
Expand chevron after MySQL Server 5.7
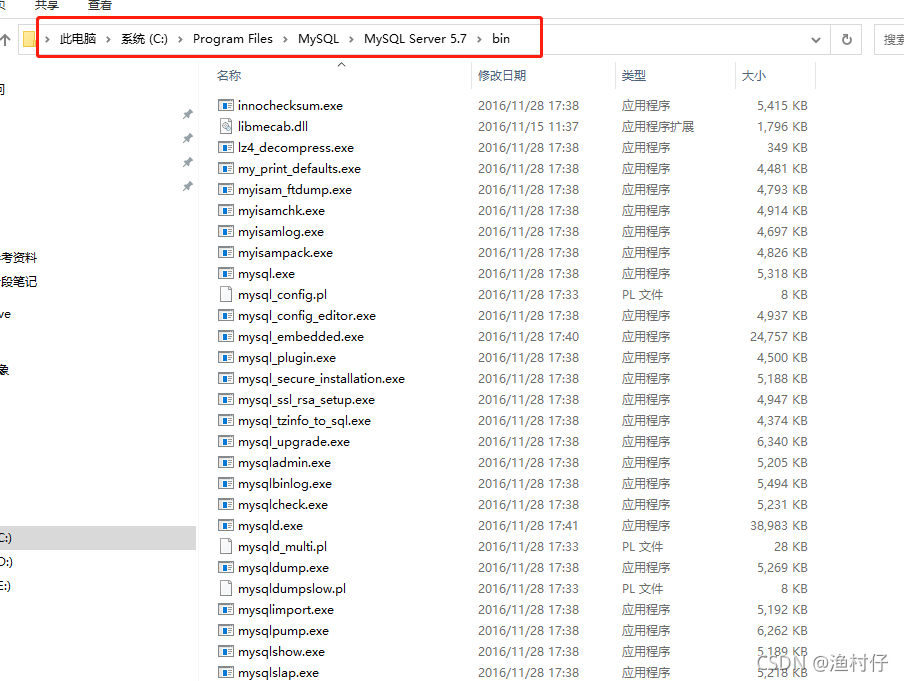tap(479, 39)
